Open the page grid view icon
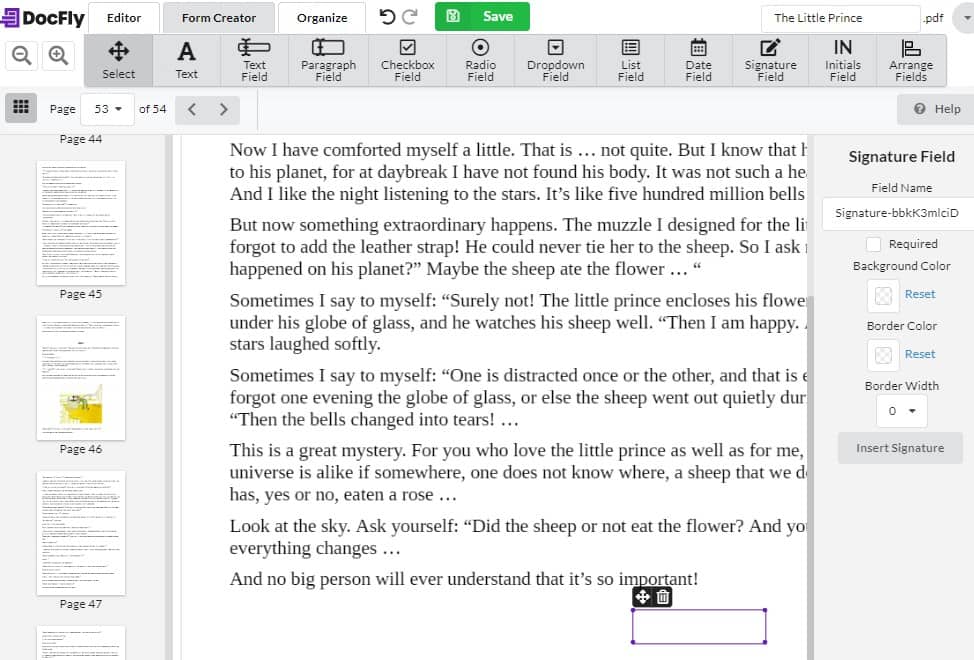The image size is (974, 660). point(21,108)
